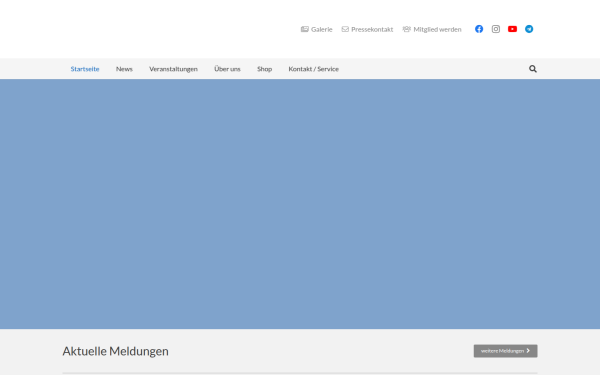Open the News menu item
600x375 pixels.
click(124, 69)
